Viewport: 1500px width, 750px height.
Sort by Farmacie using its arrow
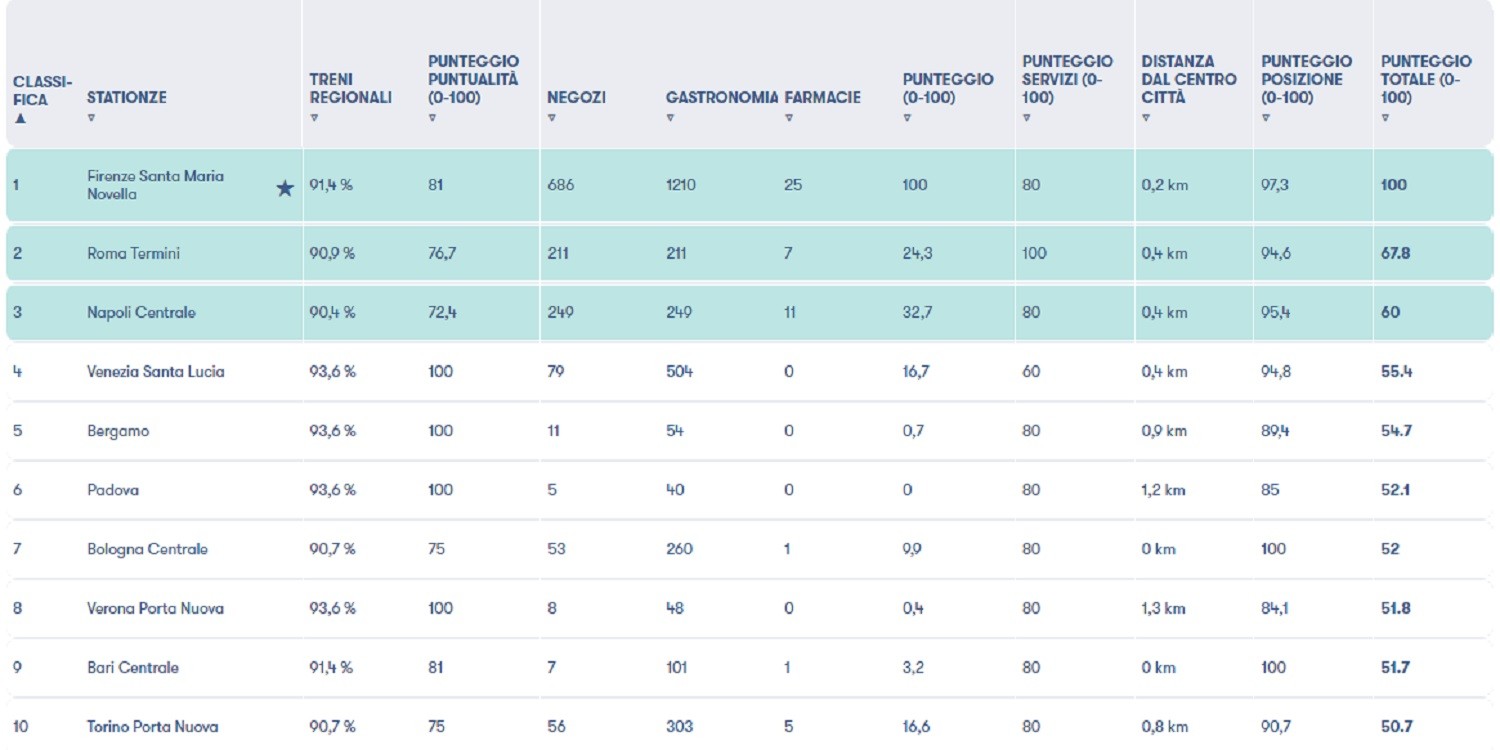click(789, 118)
